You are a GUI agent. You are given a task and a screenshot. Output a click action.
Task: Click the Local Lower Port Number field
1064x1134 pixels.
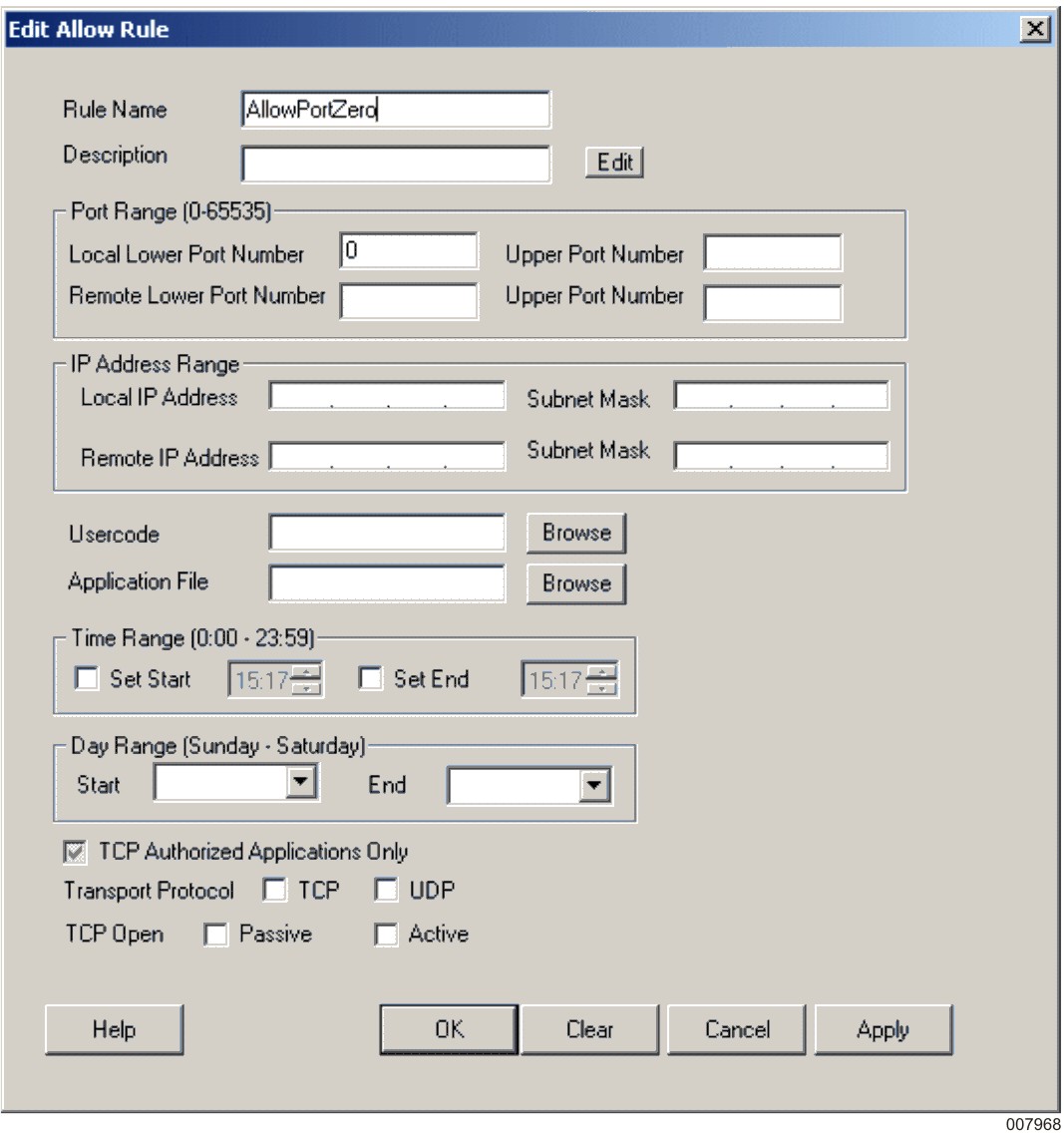click(409, 253)
